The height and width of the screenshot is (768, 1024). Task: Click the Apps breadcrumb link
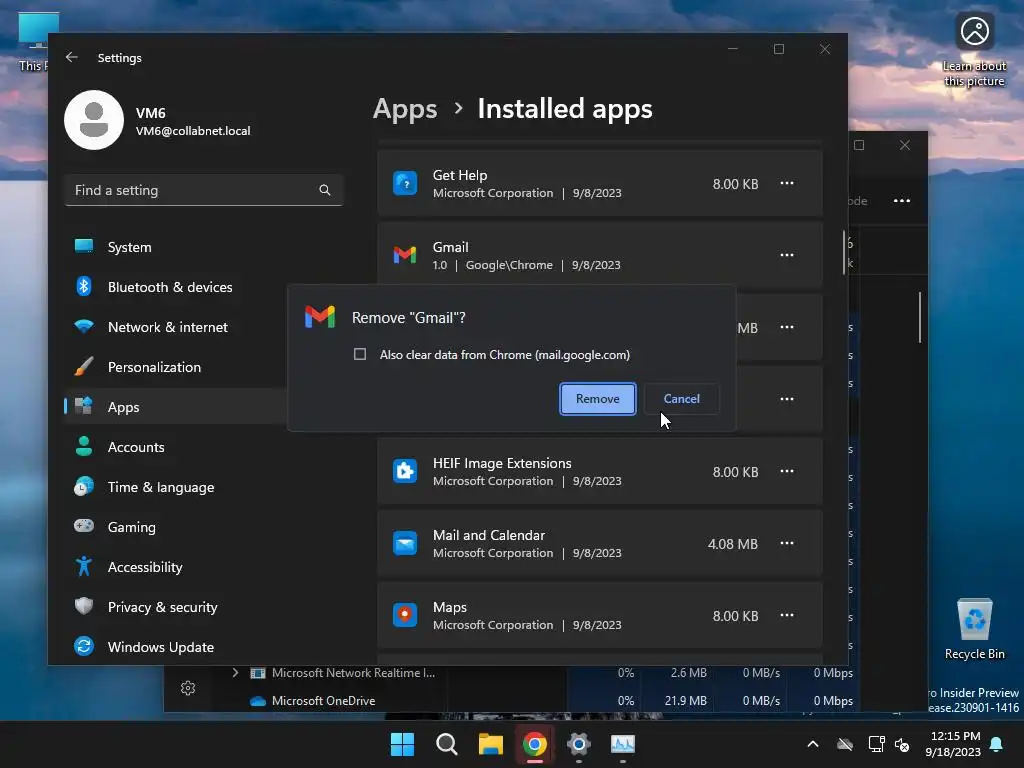[x=405, y=108]
